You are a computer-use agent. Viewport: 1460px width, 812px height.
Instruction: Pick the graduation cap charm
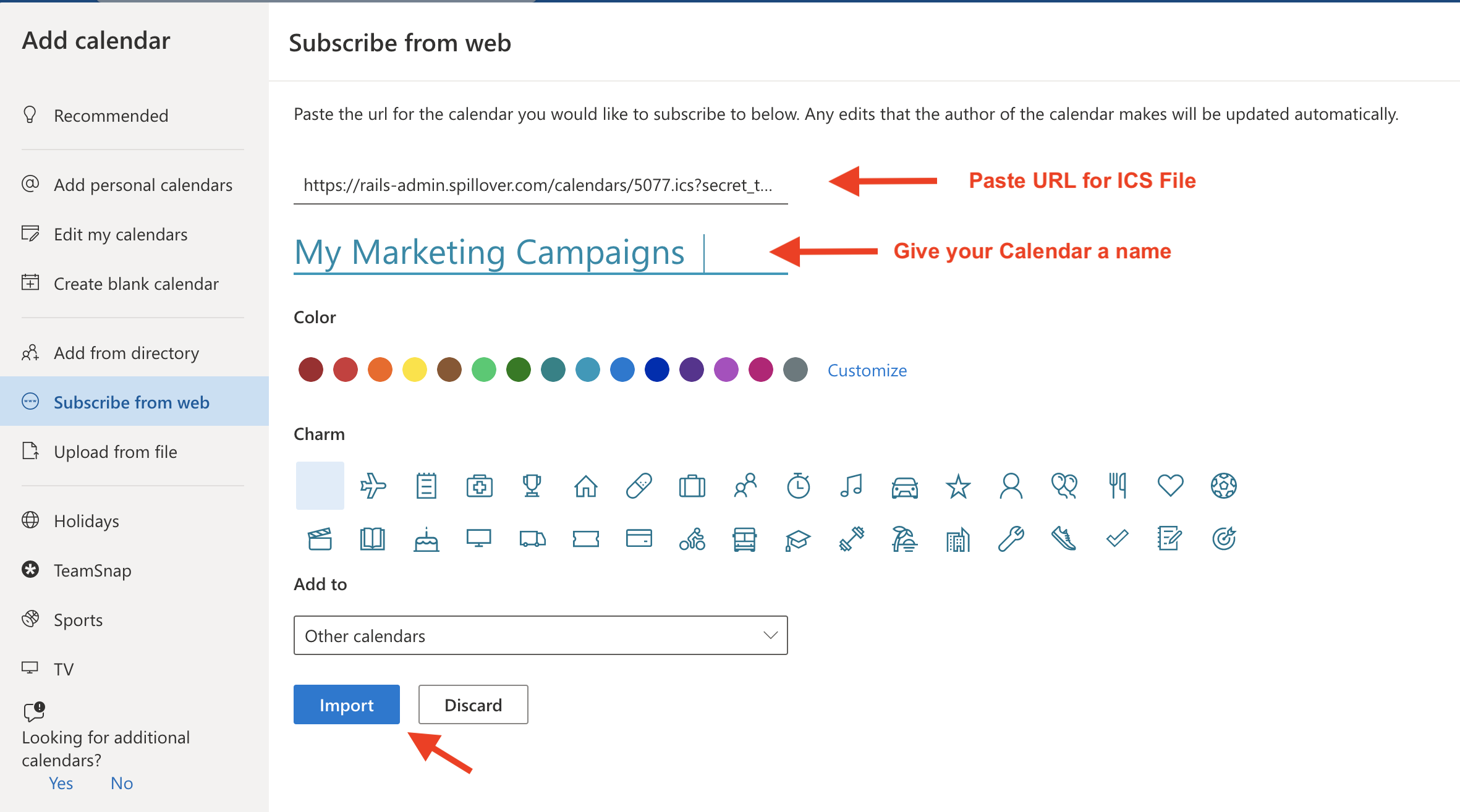click(798, 539)
